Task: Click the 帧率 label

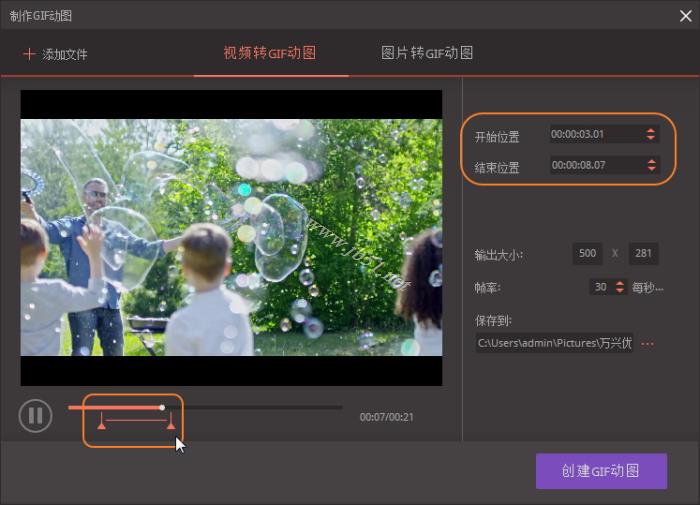Action: click(x=488, y=288)
